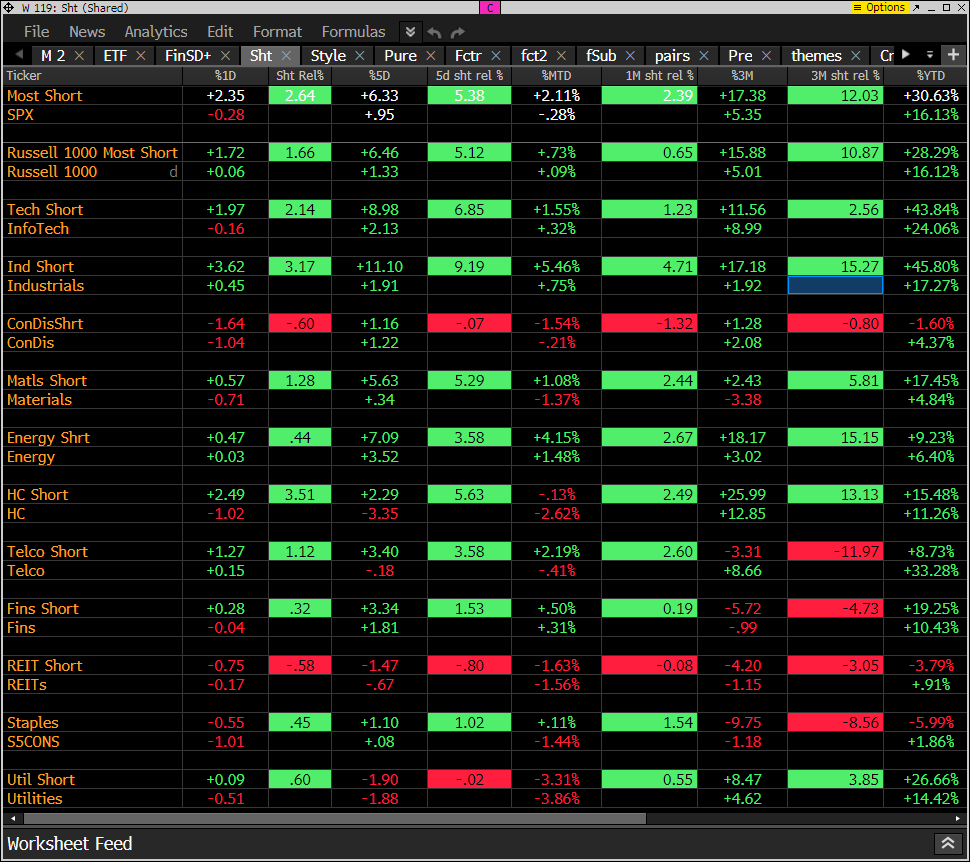Screen dimensions: 970x862
Task: Click the yellow Options button
Action: click(879, 8)
